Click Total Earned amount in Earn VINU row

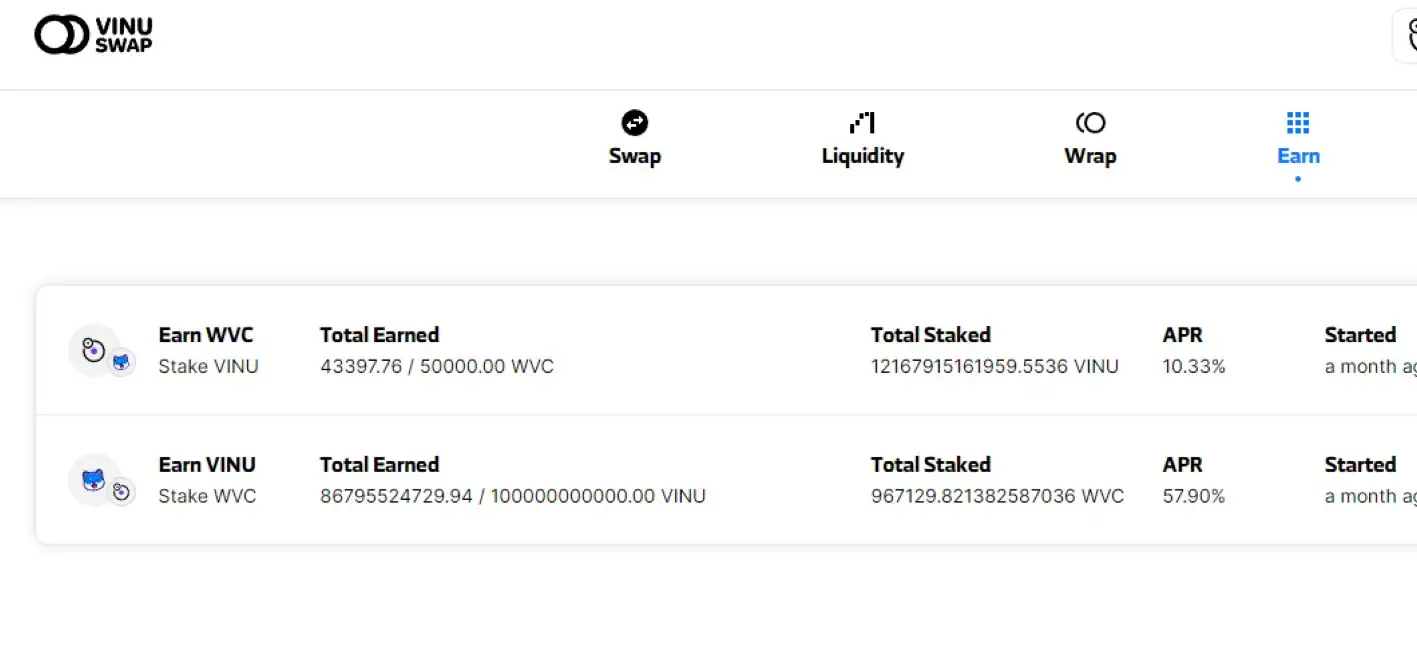point(512,497)
